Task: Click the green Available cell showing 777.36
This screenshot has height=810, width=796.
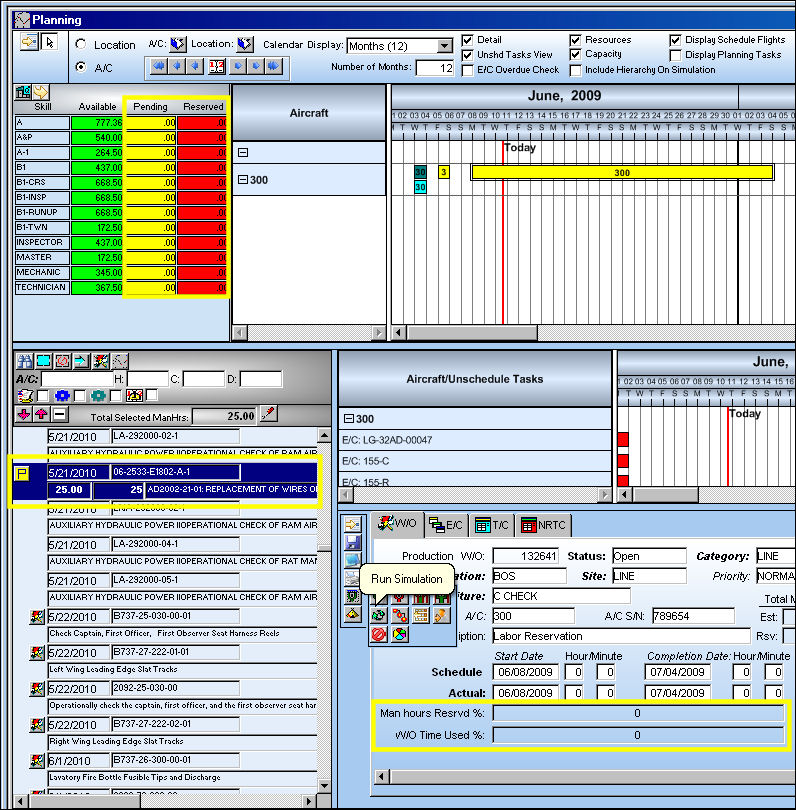Action: coord(97,122)
